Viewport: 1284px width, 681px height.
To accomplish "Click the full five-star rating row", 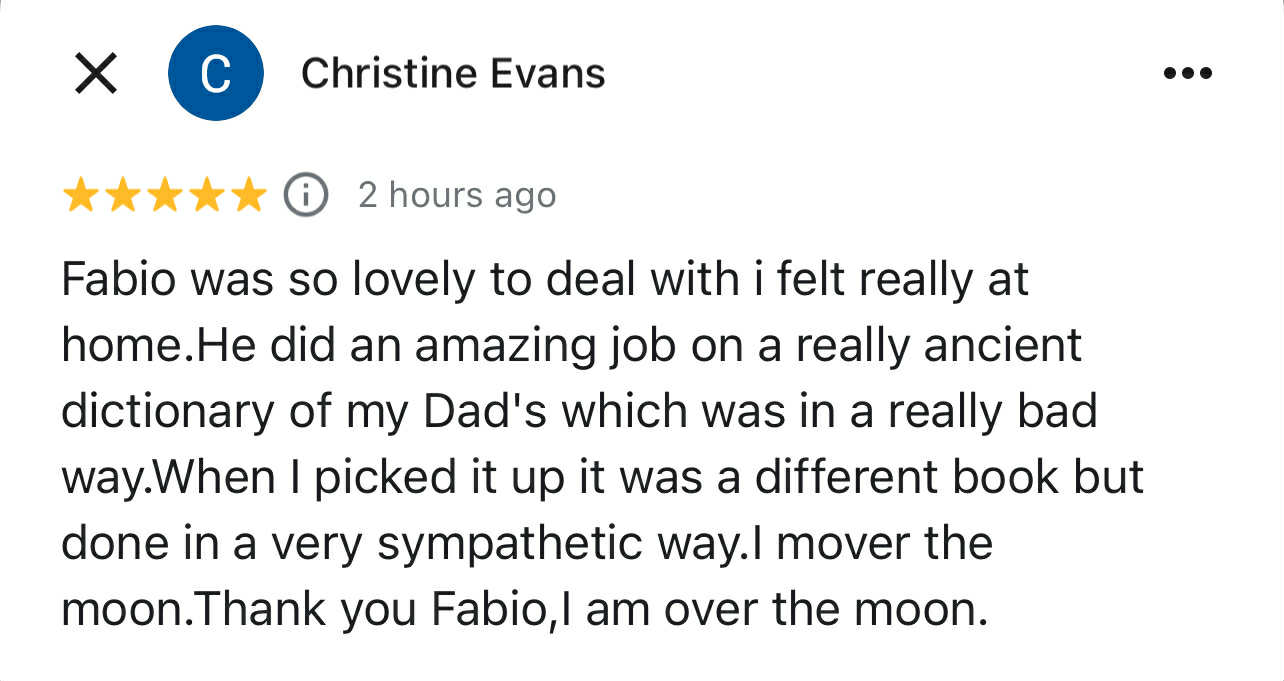I will pyautogui.click(x=166, y=195).
